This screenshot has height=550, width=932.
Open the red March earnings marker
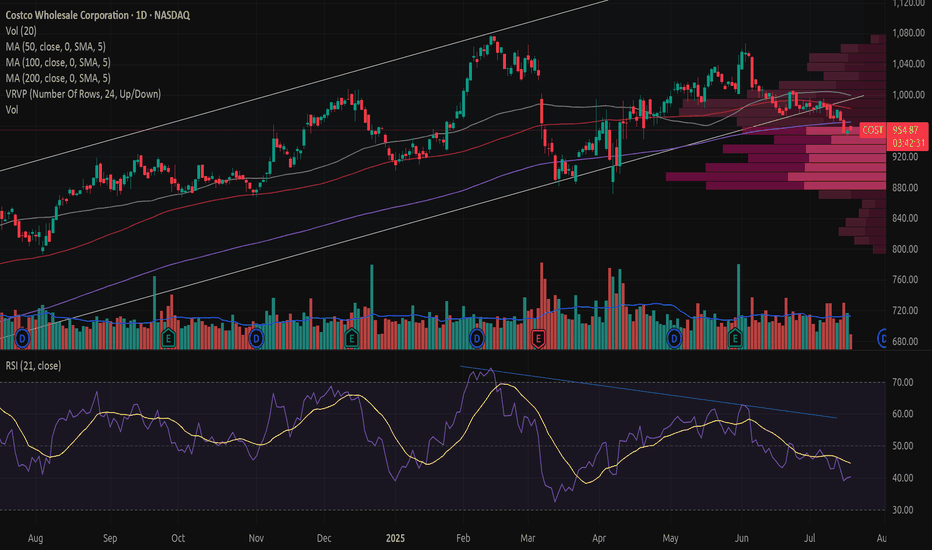[x=539, y=338]
